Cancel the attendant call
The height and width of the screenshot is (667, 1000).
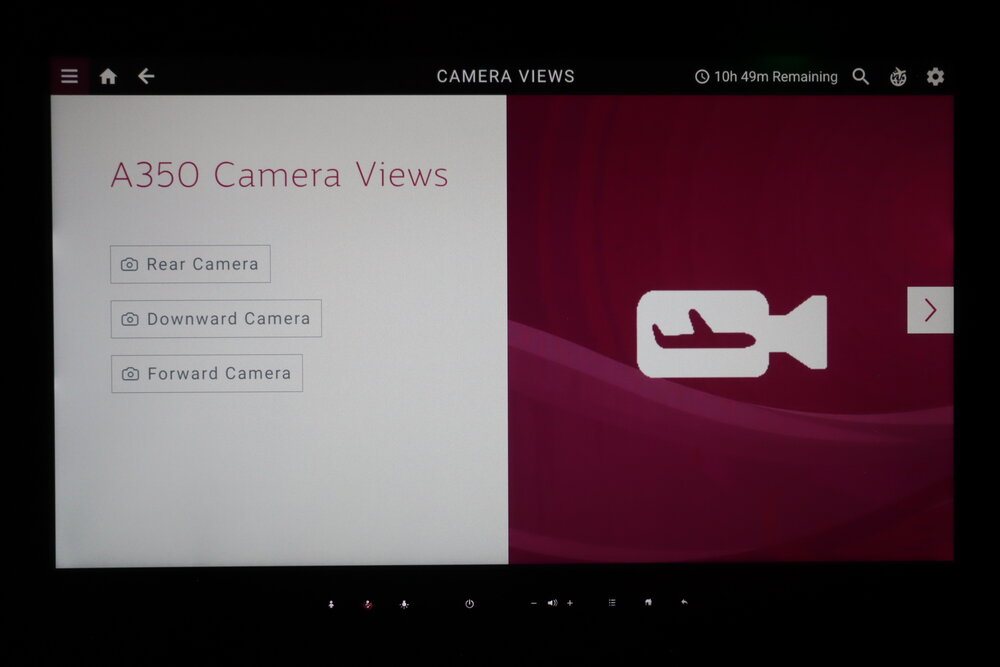pos(368,603)
